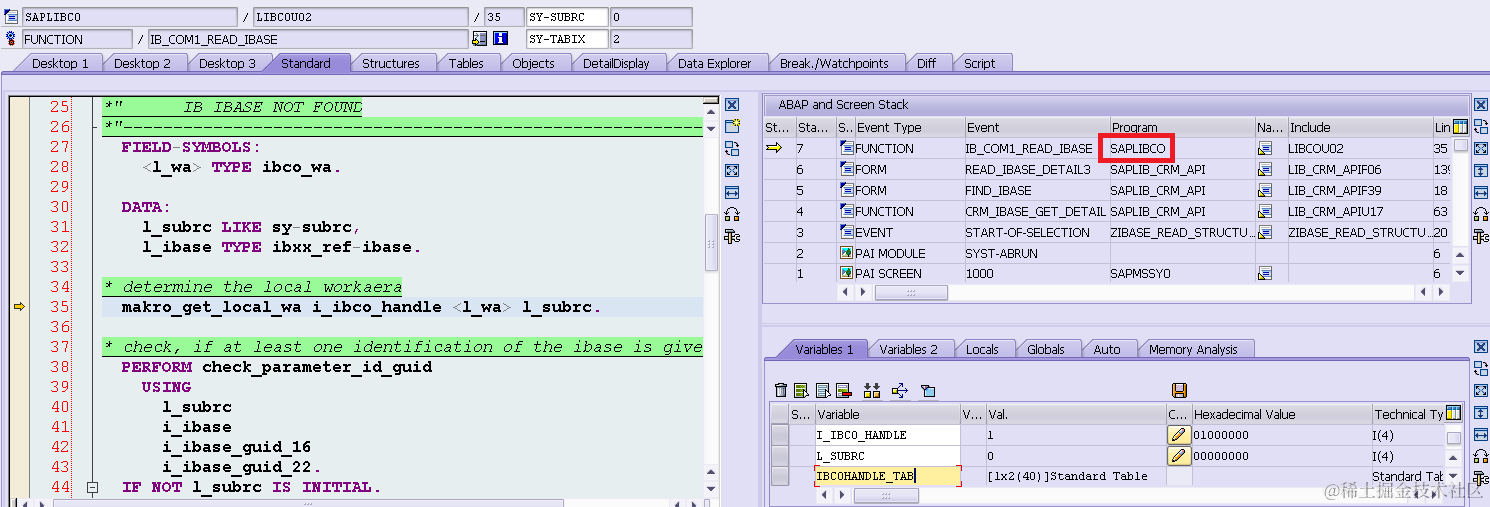Screen dimensions: 1490x507
Task: Click navigation icon in READ_IBASE_DETAIL3 stack row
Action: tap(1265, 169)
